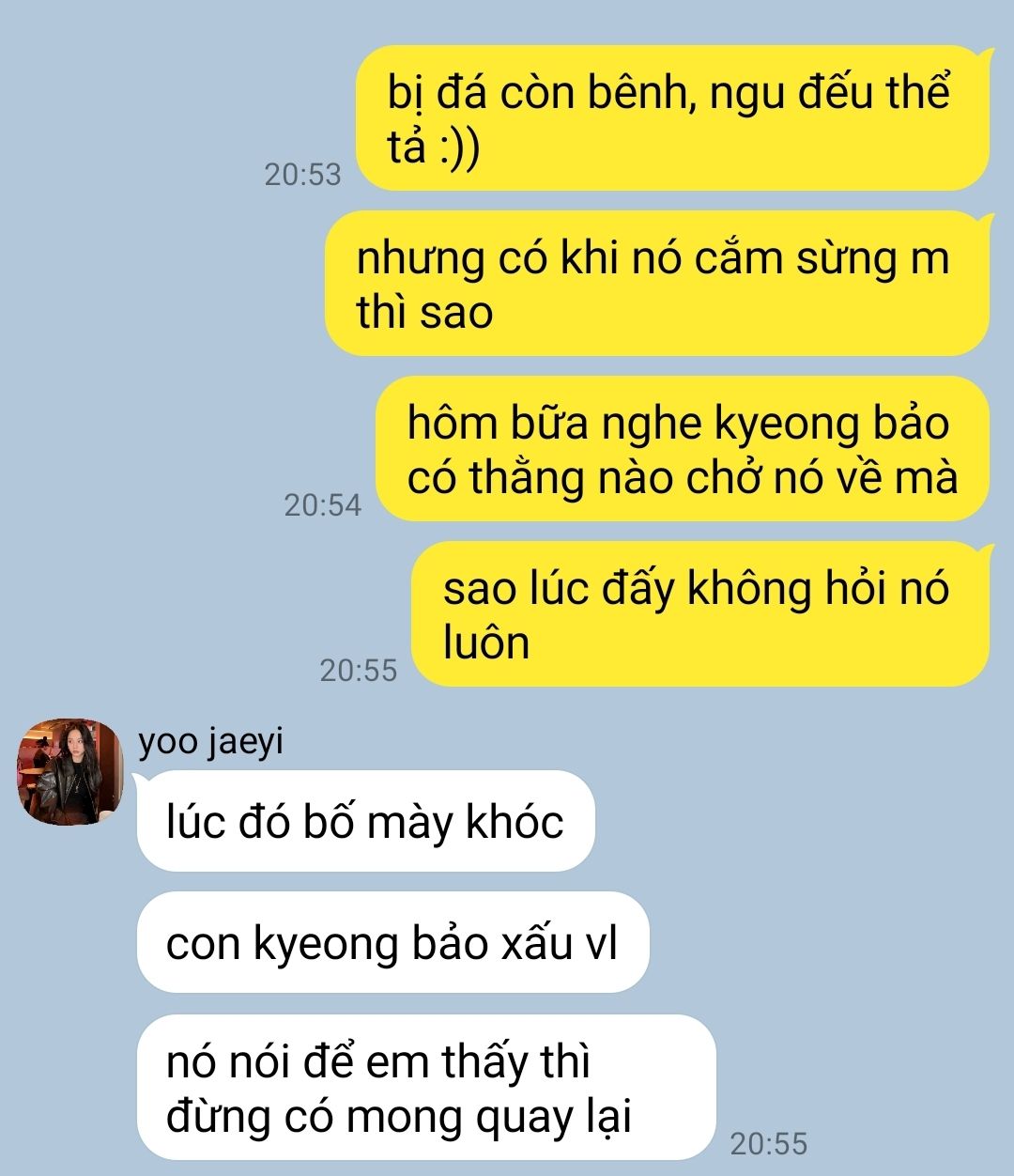Select the message "hôm bữa nghe kyeong bảo"
The width and height of the screenshot is (1014, 1176).
click(683, 450)
